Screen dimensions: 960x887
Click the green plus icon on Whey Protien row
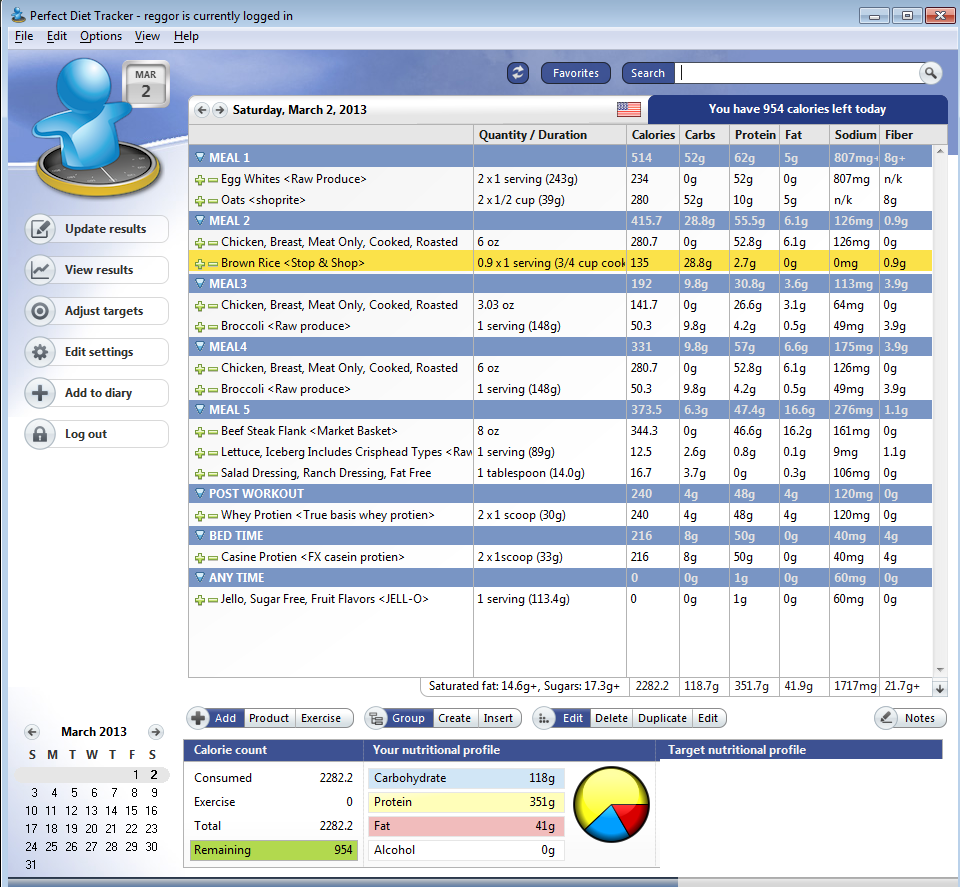tap(200, 516)
